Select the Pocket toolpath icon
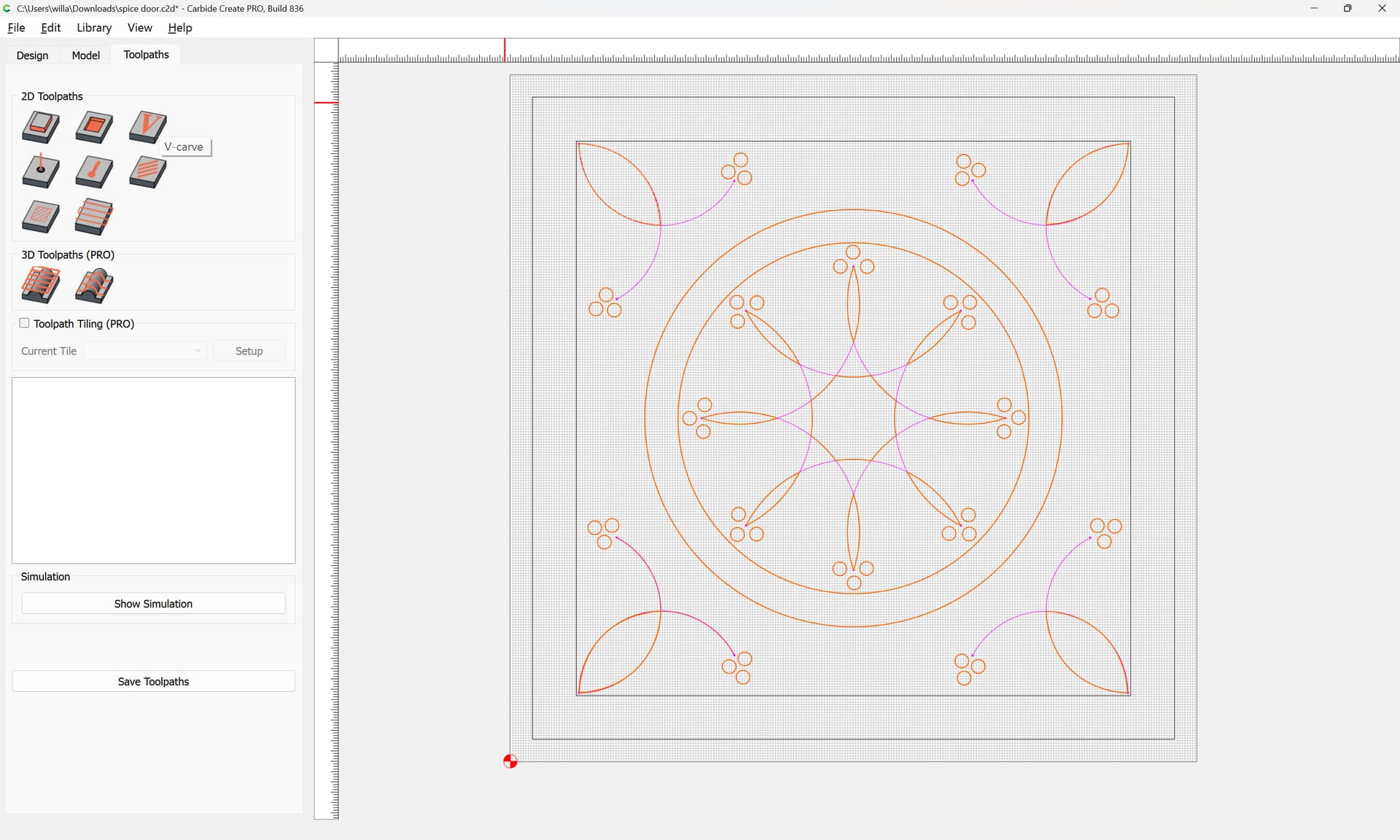Image resolution: width=1400 pixels, height=840 pixels. tap(94, 127)
